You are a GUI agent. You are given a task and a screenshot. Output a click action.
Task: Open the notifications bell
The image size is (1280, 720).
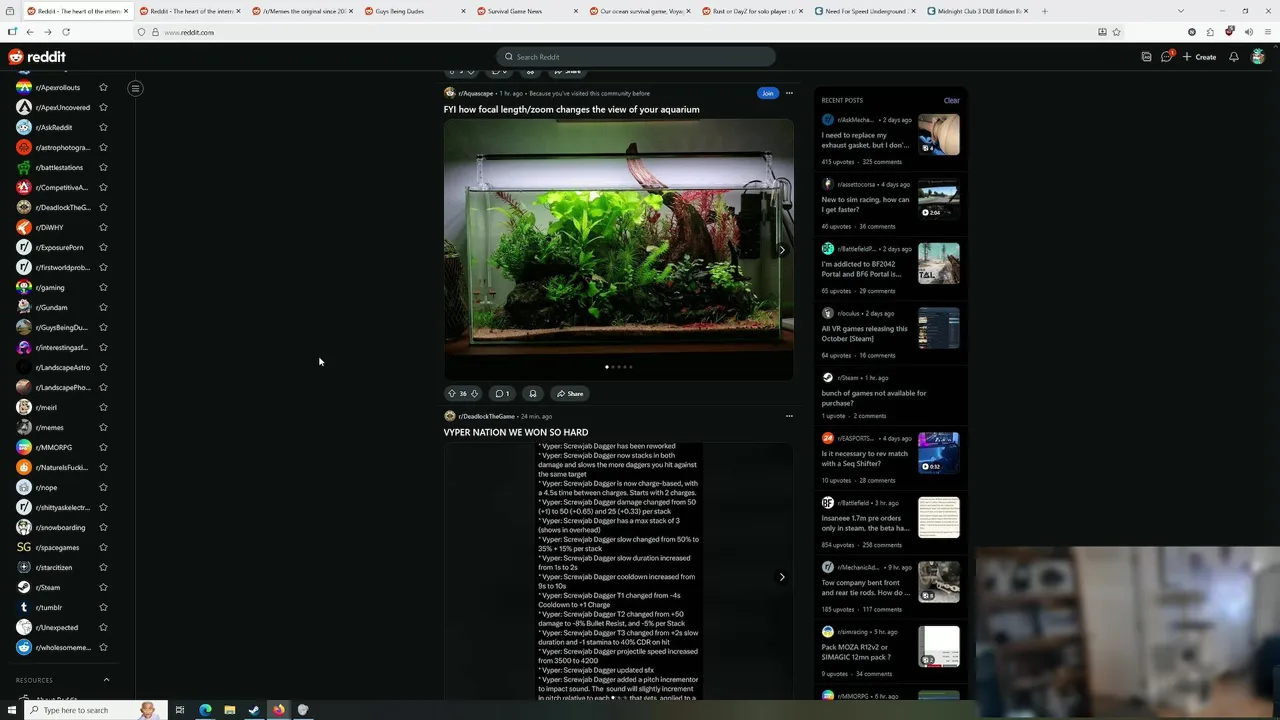pos(1234,57)
